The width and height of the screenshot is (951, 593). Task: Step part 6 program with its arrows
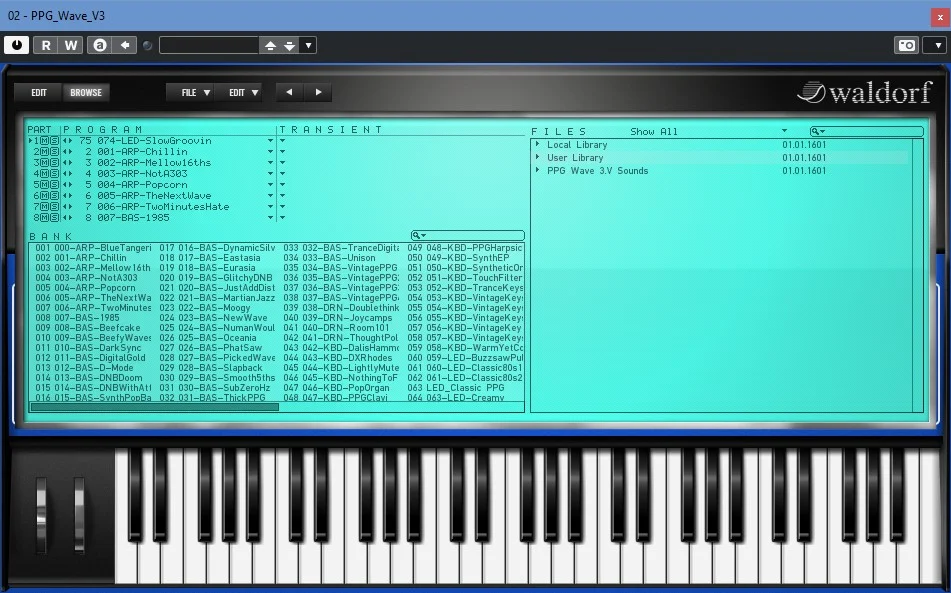(x=67, y=195)
